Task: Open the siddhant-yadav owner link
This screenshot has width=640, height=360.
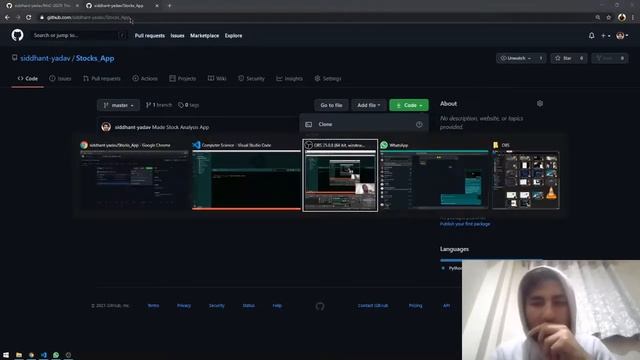Action: (45, 58)
